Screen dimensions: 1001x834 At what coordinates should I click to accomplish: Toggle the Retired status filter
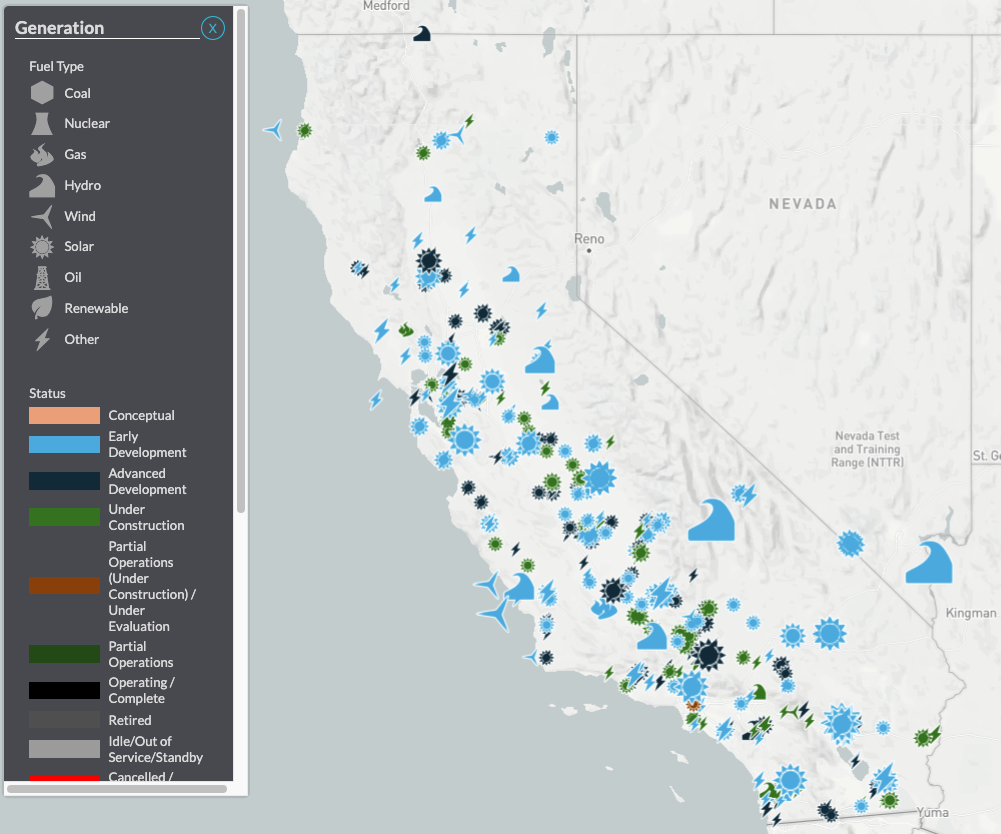[62, 720]
